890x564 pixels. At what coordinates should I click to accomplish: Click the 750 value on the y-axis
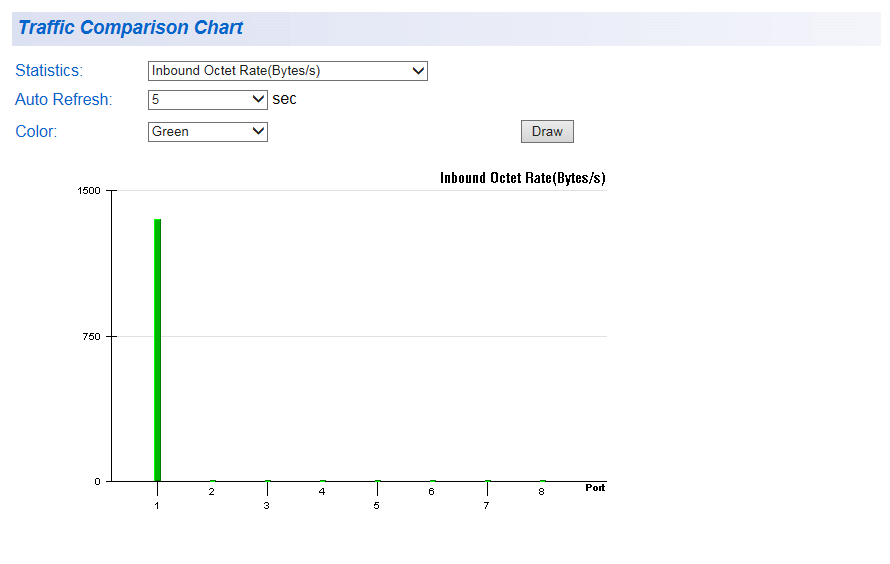point(91,336)
